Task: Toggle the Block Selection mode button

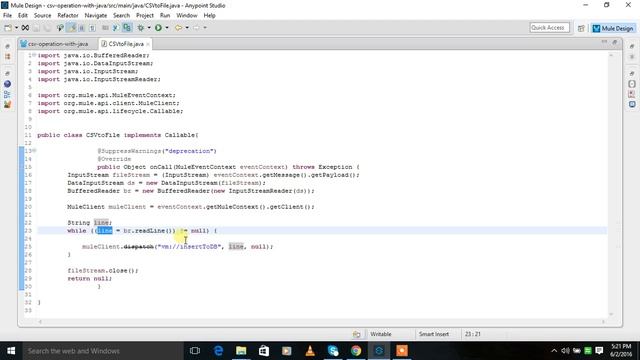Action: pos(82,28)
